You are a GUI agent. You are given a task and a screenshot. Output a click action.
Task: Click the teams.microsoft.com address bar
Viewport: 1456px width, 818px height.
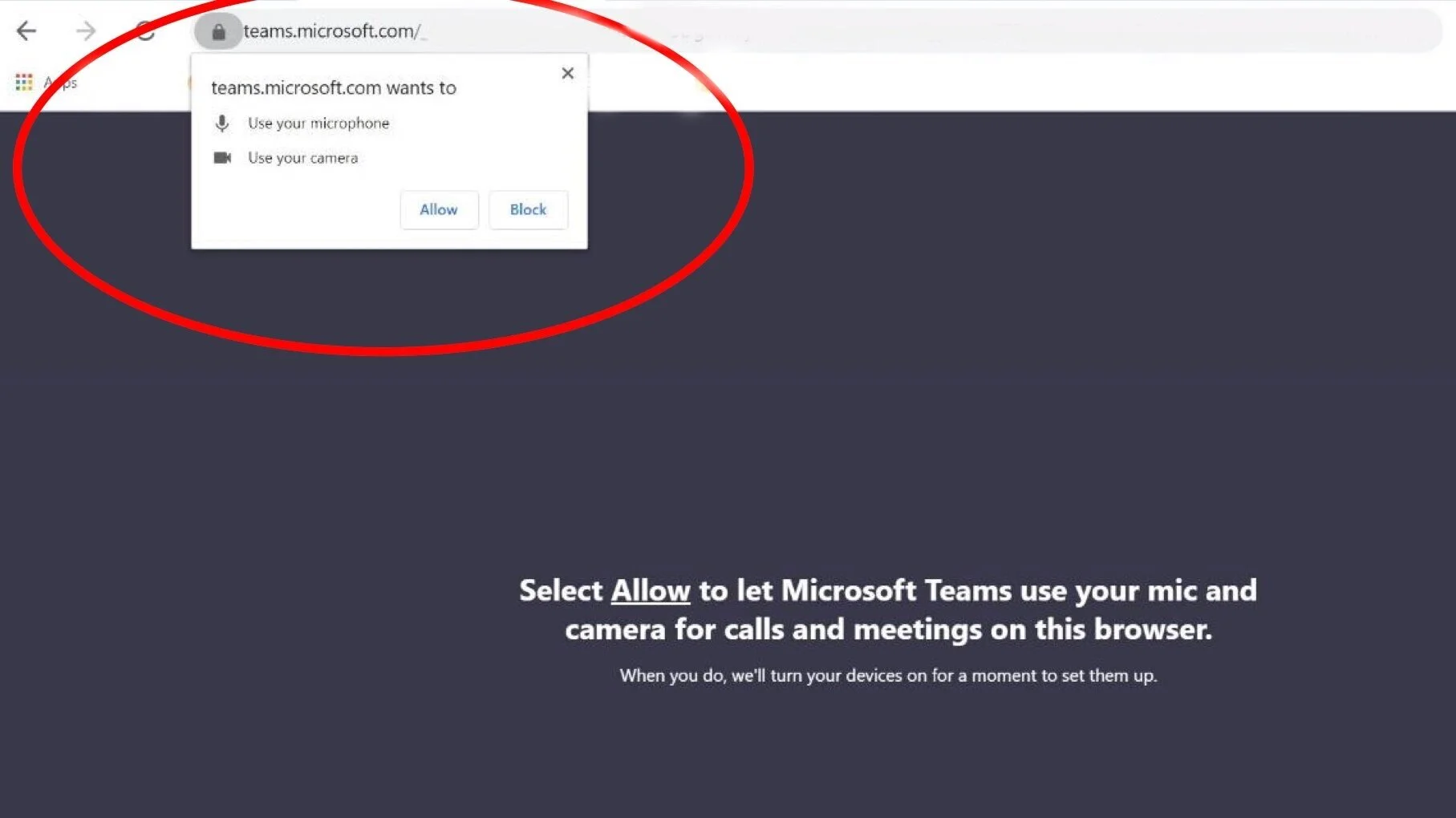(x=818, y=31)
